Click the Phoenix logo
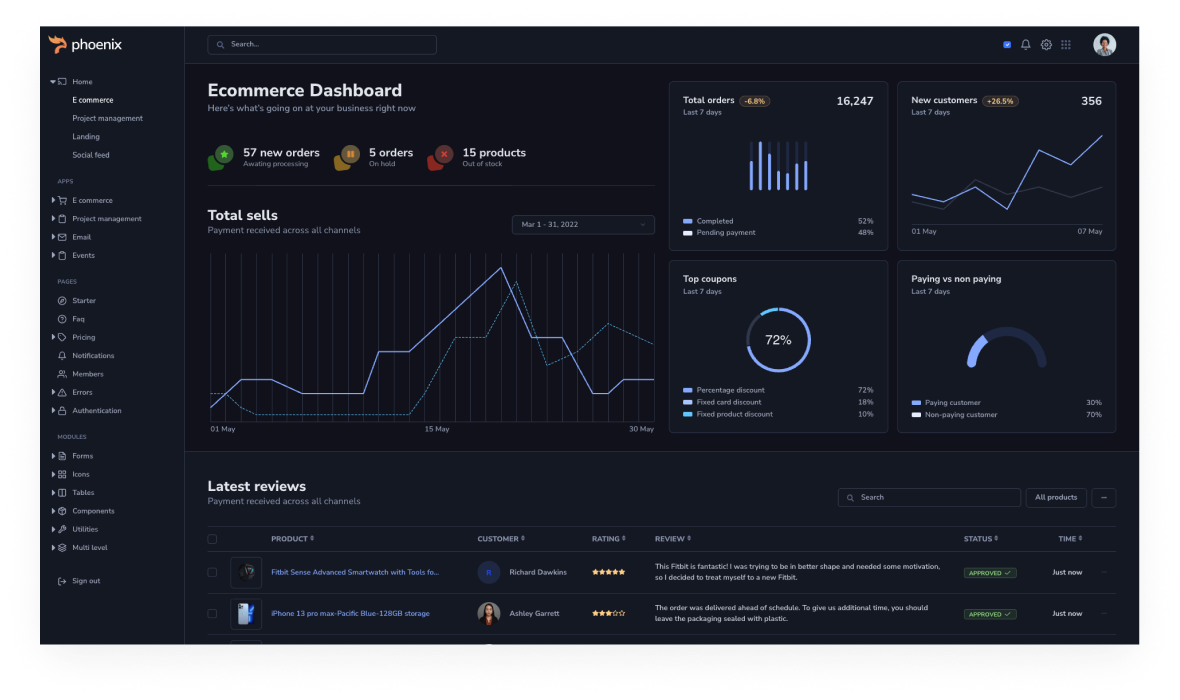This screenshot has width=1180, height=700. tap(85, 44)
